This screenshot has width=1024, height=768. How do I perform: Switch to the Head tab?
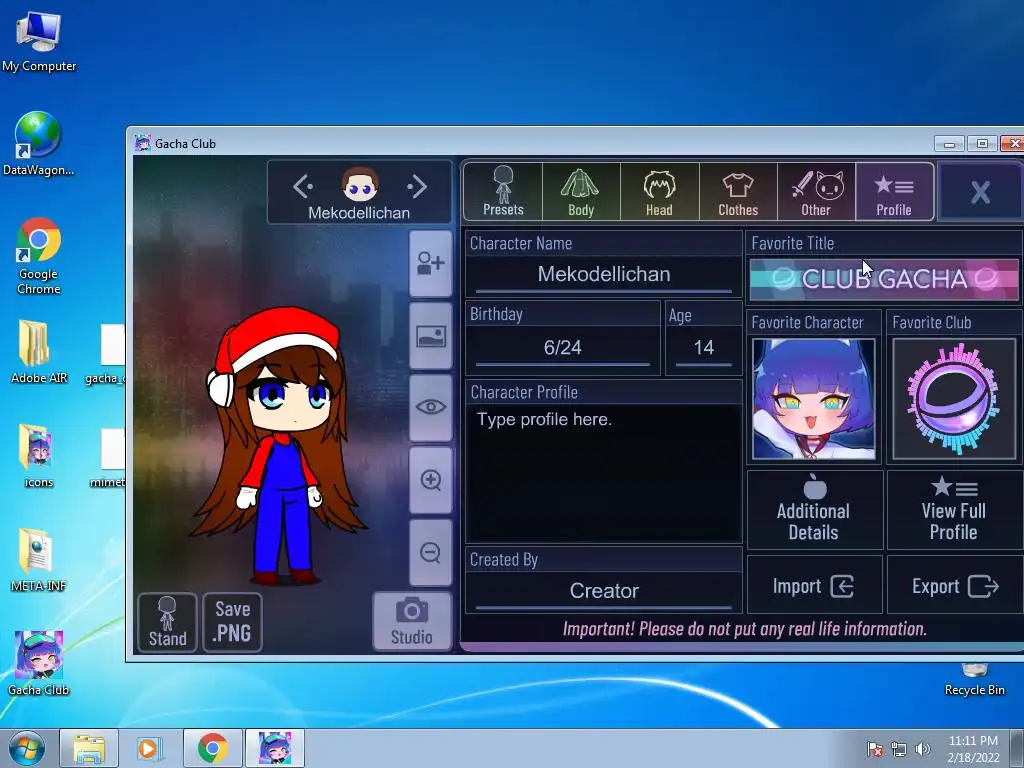click(x=659, y=191)
